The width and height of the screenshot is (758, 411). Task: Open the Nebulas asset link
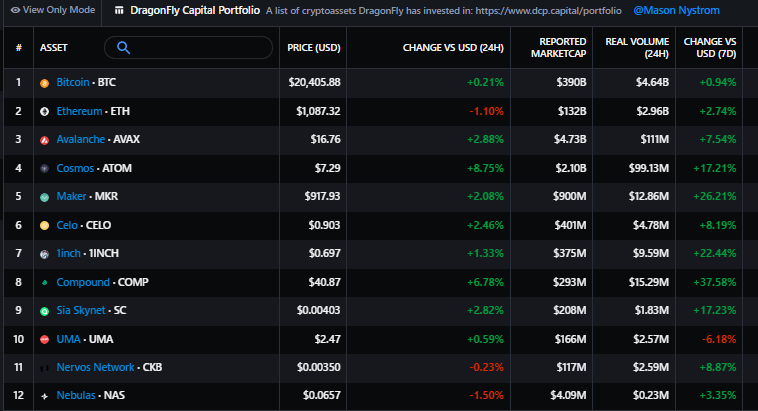(76, 396)
